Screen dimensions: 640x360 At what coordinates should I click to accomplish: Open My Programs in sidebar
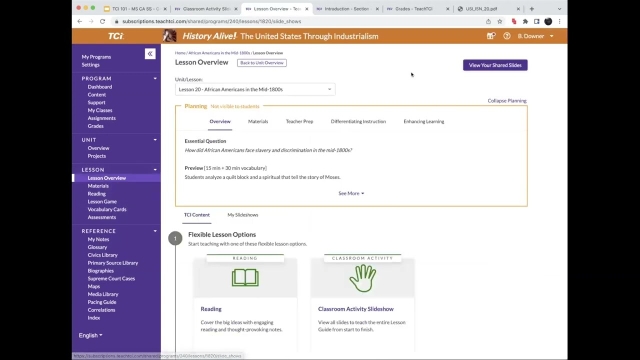click(96, 57)
